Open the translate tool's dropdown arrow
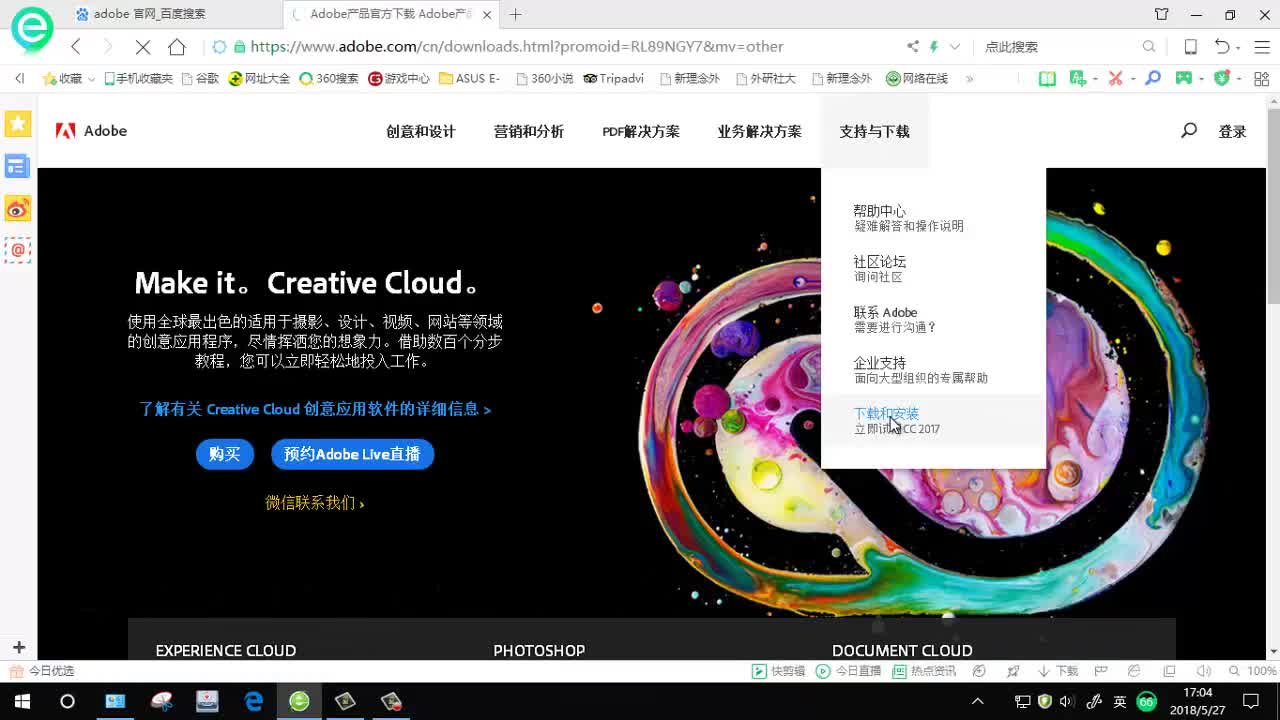The width and height of the screenshot is (1280, 720). pyautogui.click(x=1096, y=78)
